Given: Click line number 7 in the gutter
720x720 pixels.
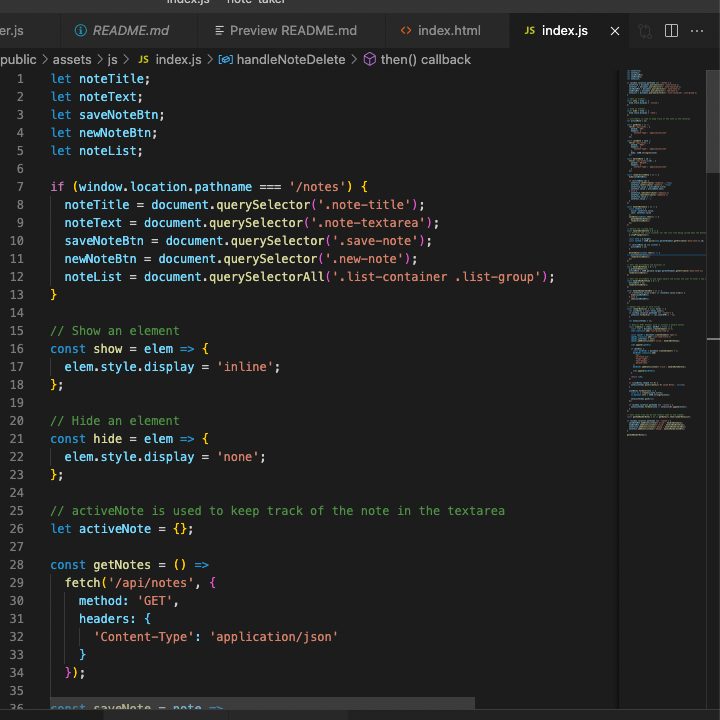Looking at the screenshot, I should 20,187.
